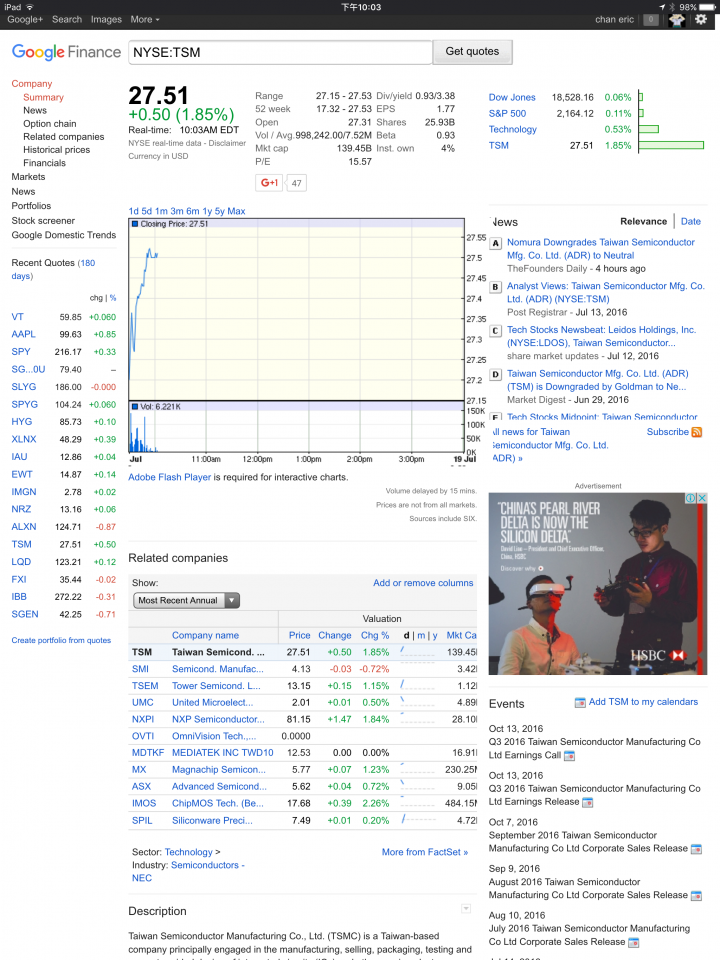Open More from FactSet link
Image resolution: width=720 pixels, height=960 pixels.
tap(425, 852)
